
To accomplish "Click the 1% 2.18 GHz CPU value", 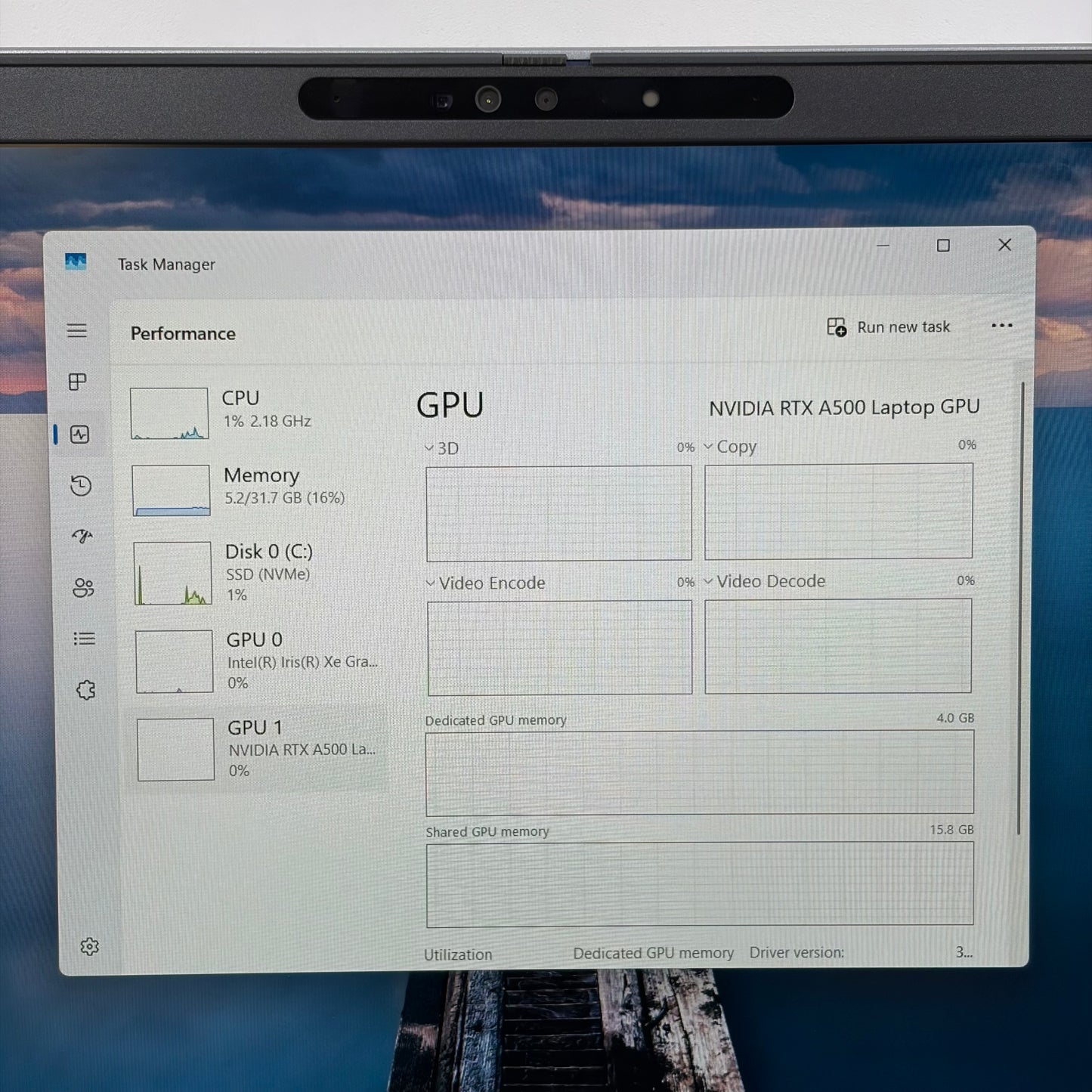I will pyautogui.click(x=268, y=421).
